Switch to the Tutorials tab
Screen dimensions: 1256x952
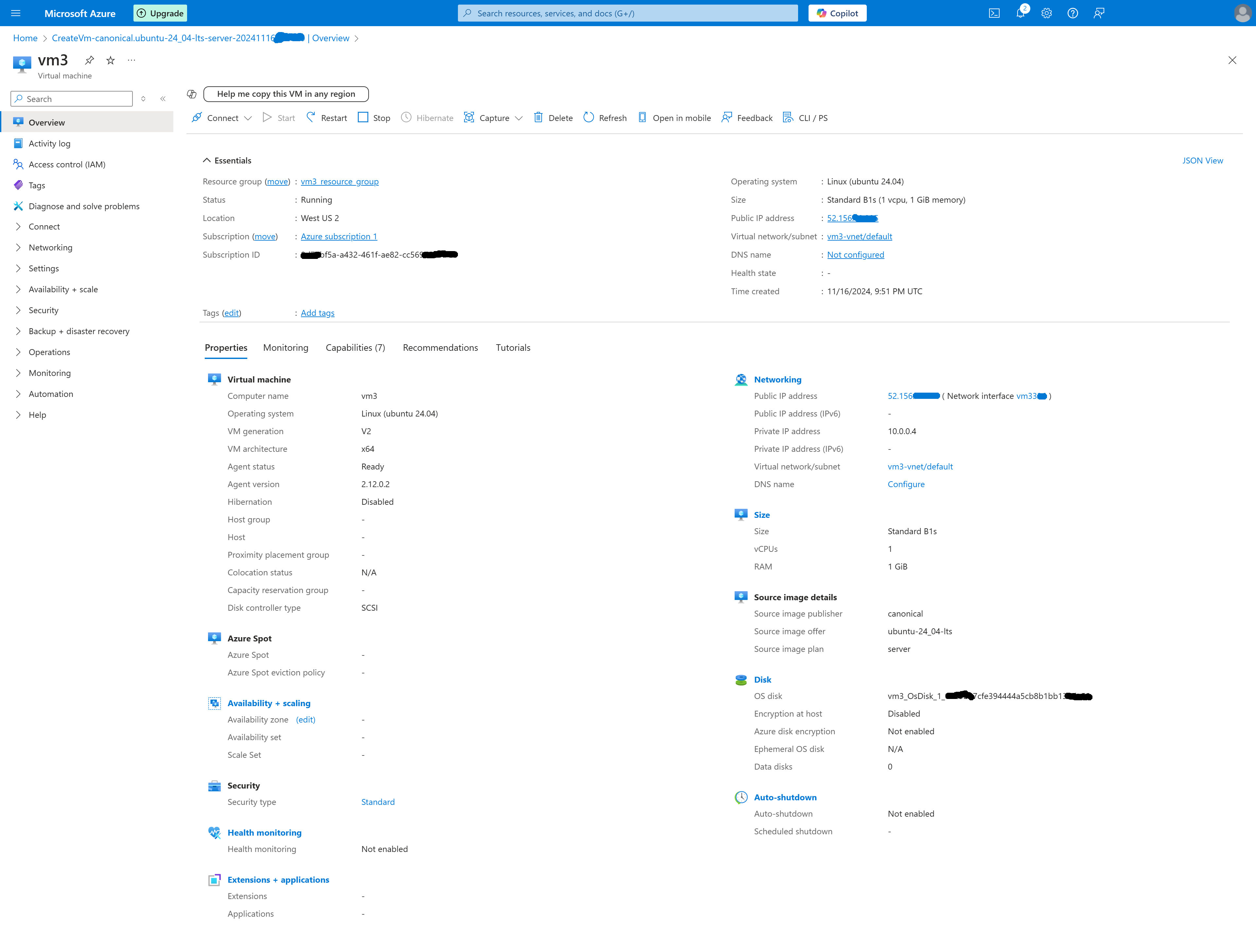(513, 348)
